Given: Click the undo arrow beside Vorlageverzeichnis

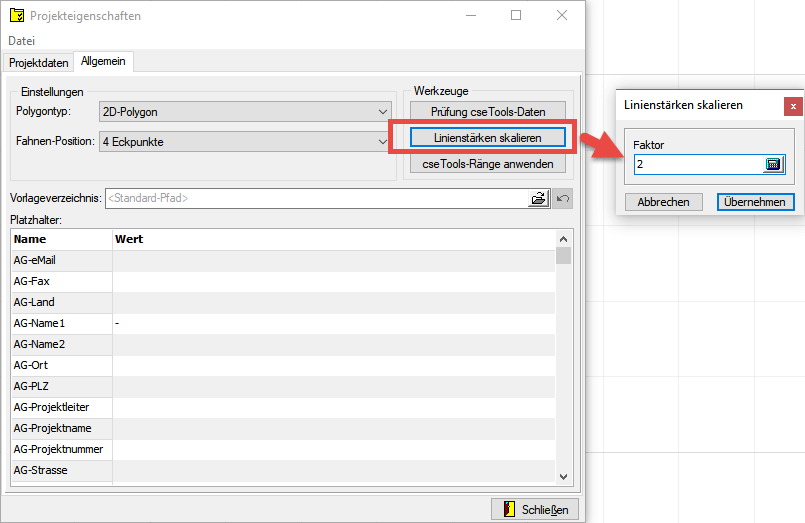Looking at the screenshot, I should pyautogui.click(x=563, y=198).
